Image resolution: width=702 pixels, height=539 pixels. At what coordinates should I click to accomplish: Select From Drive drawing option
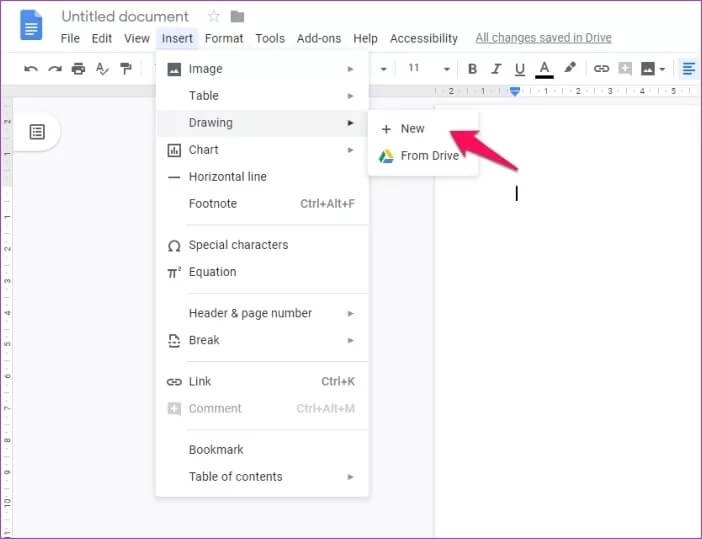click(x=429, y=156)
